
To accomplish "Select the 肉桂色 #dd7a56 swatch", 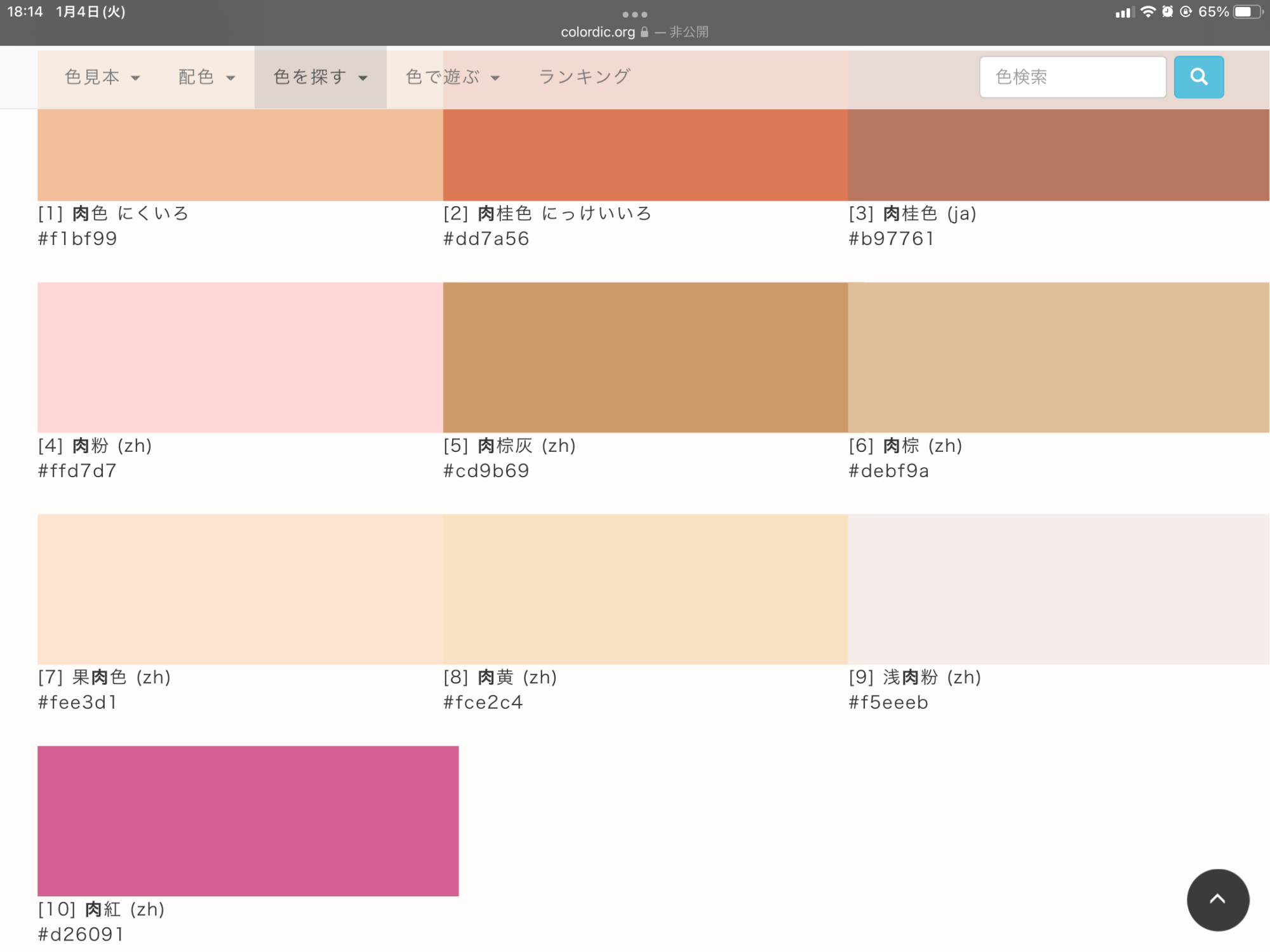I will tap(645, 154).
